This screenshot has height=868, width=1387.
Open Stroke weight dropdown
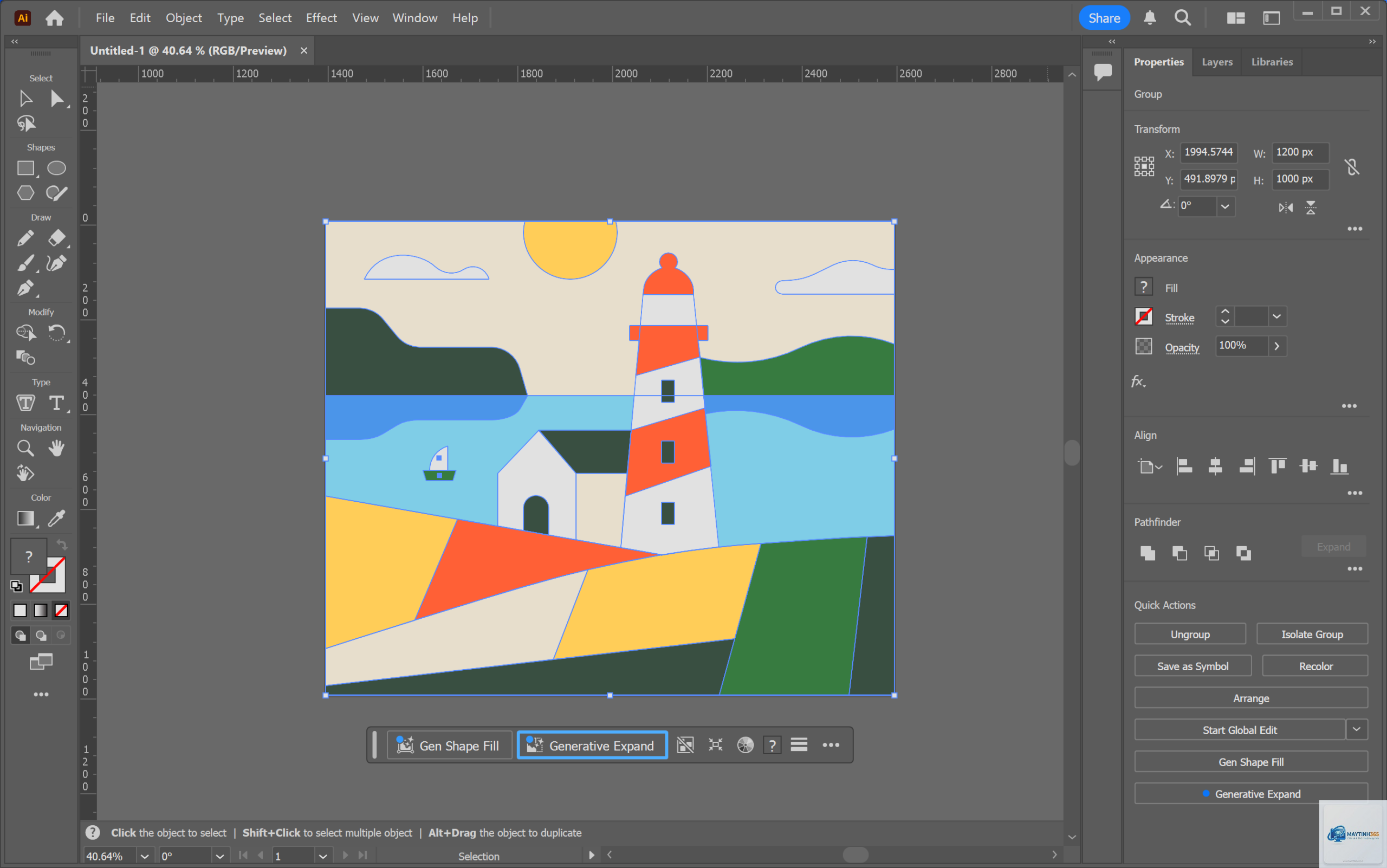coord(1277,316)
